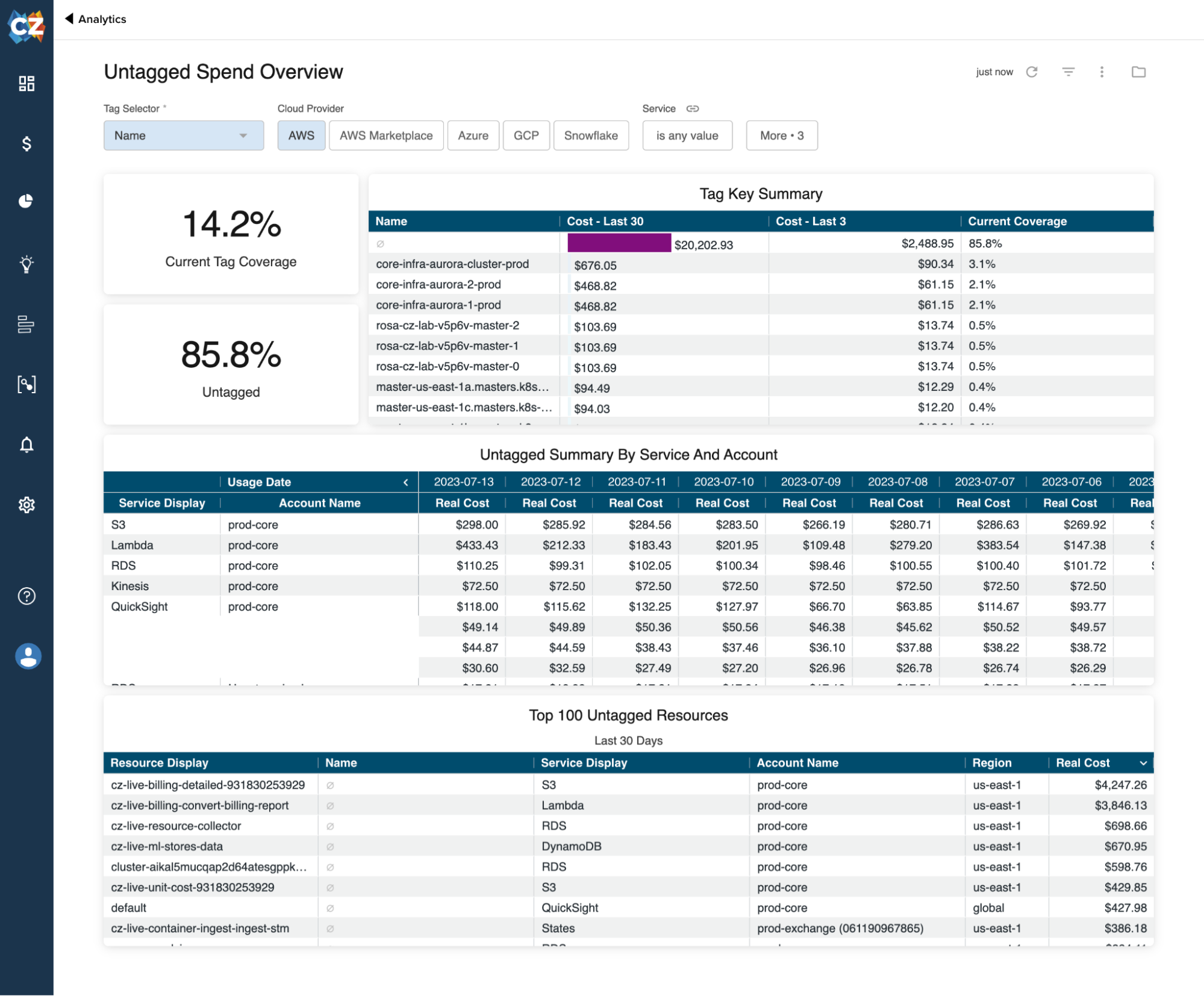Image resolution: width=1204 pixels, height=996 pixels.
Task: Sort by Account Name in summary table
Action: (319, 503)
